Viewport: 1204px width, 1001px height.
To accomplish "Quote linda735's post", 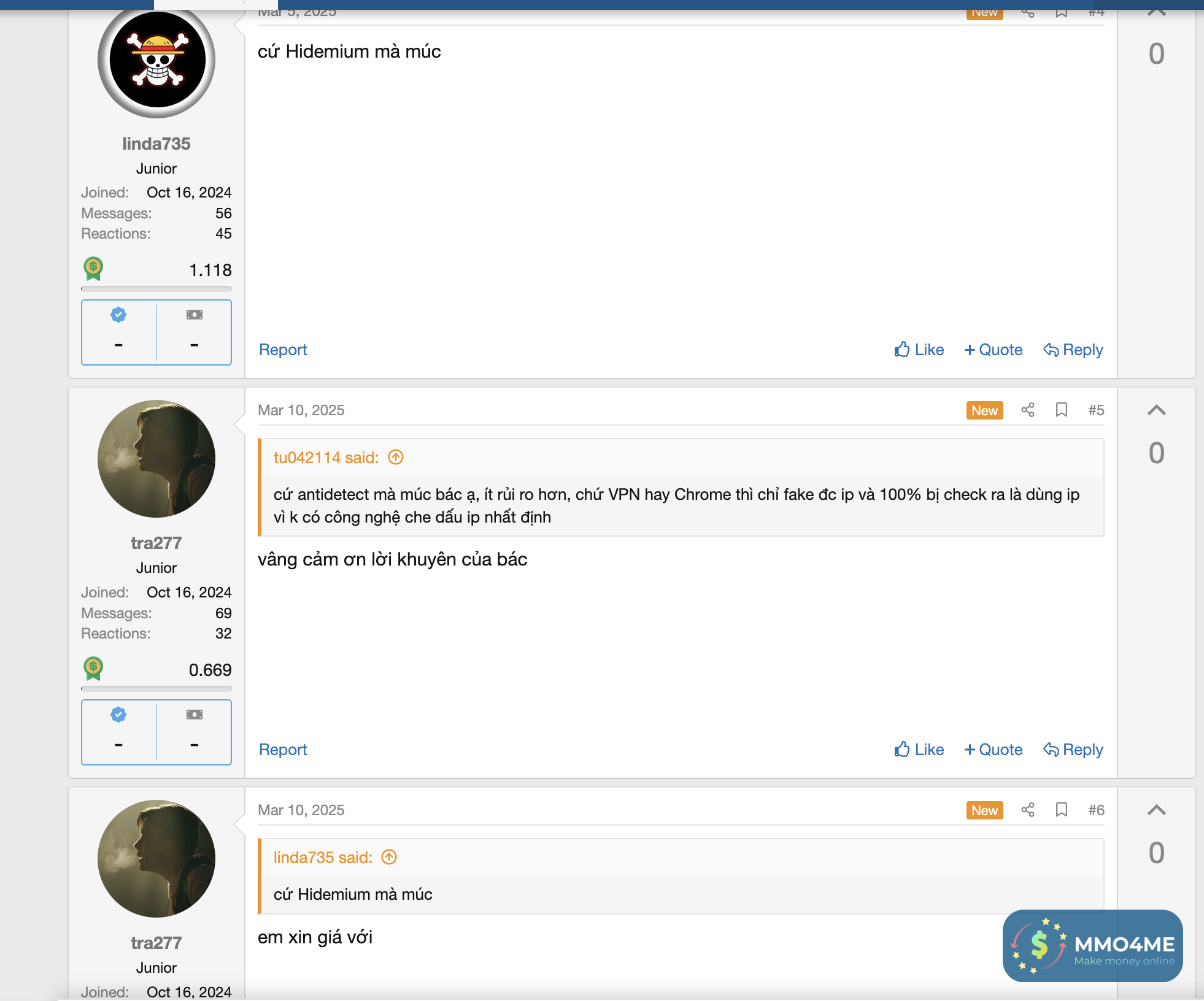I will pos(993,350).
